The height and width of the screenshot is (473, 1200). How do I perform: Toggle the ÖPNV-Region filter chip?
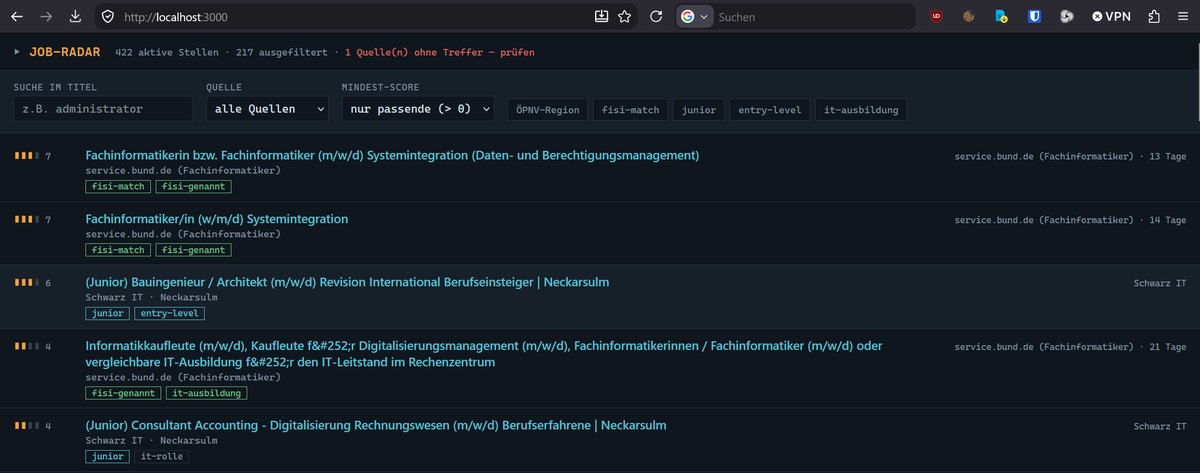click(547, 110)
